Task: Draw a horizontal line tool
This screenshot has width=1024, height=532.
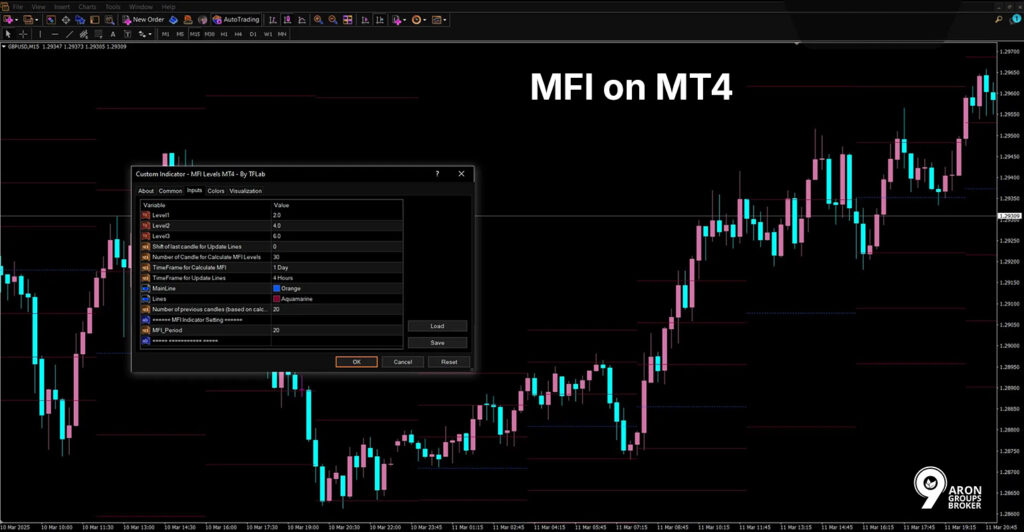Action: click(x=55, y=34)
